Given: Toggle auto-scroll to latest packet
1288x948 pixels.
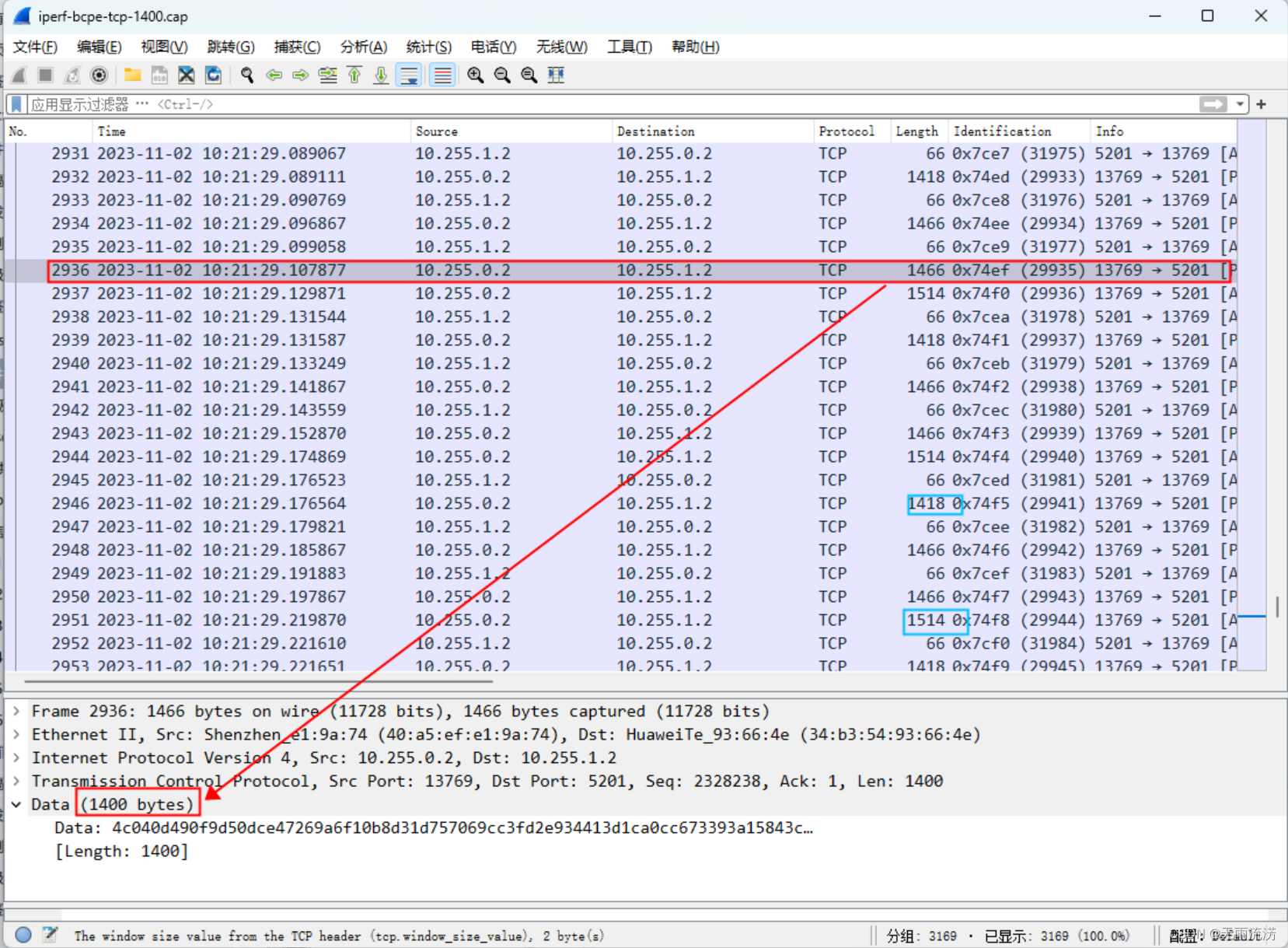Looking at the screenshot, I should (x=409, y=75).
